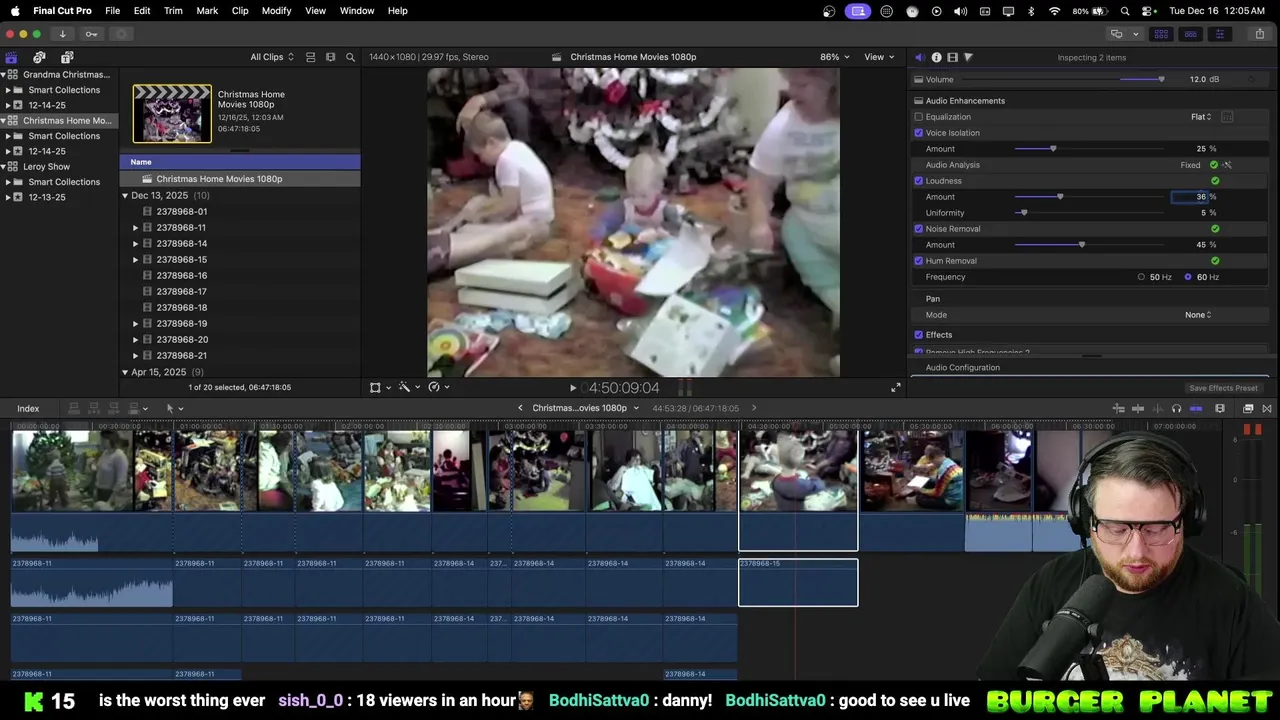Enter full screen viewer mode
This screenshot has width=1280, height=720.
tap(896, 388)
